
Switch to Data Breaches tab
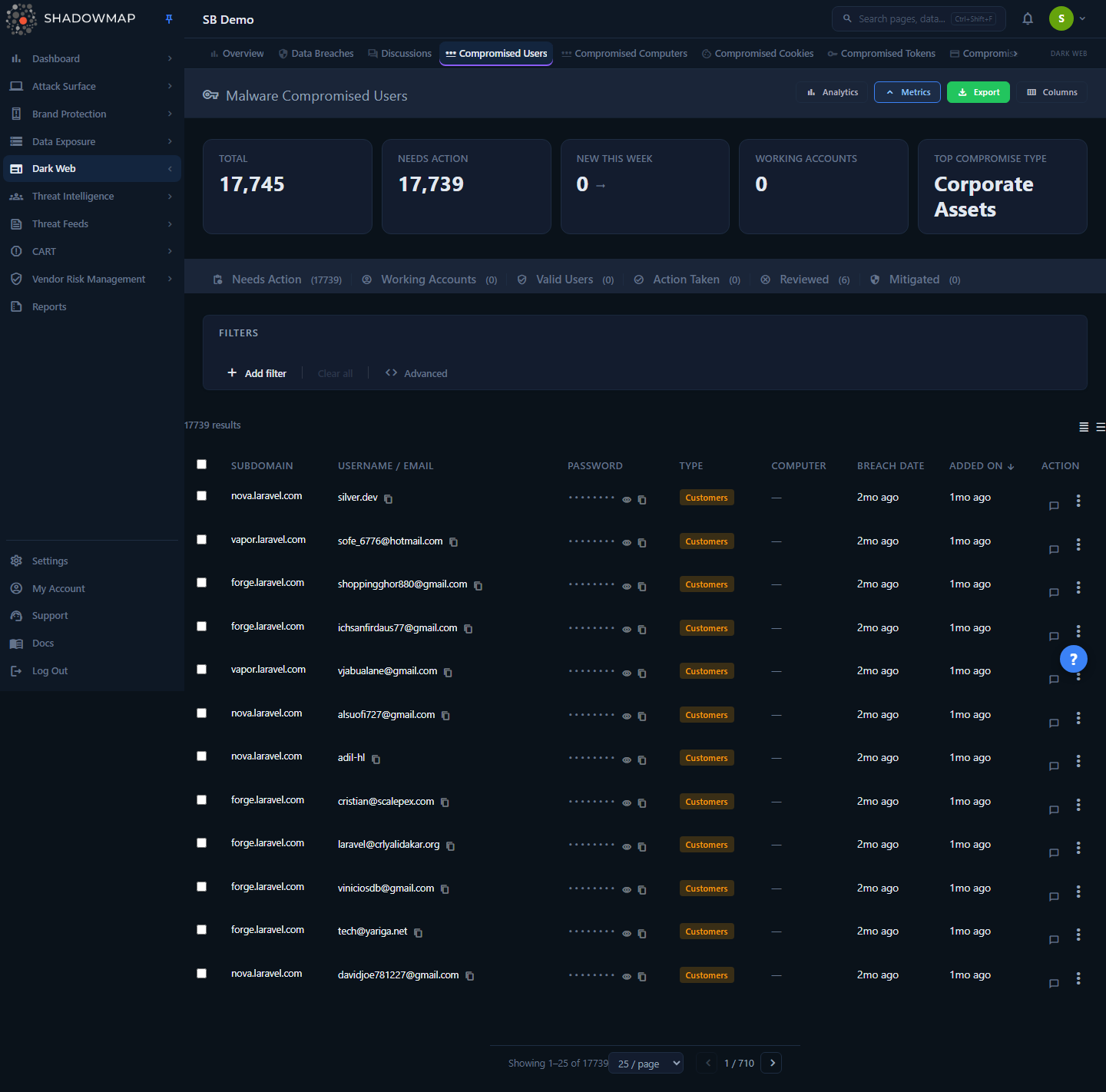[316, 54]
